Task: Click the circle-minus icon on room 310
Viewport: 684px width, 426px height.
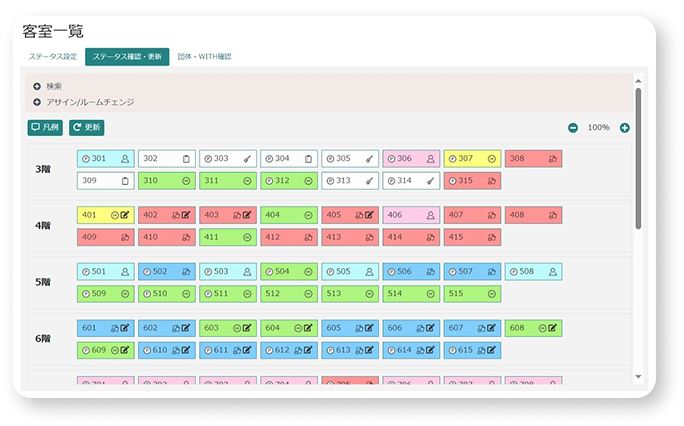Action: click(186, 181)
